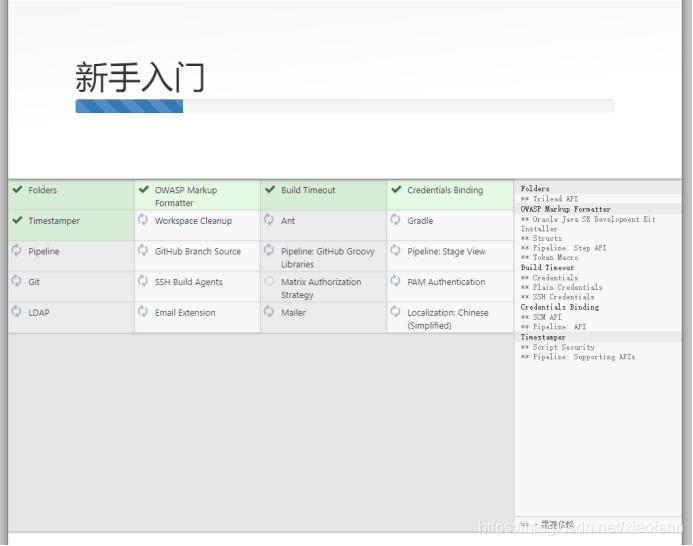Click the spinner icon beside Gradle
693x546 pixels.
(x=395, y=219)
